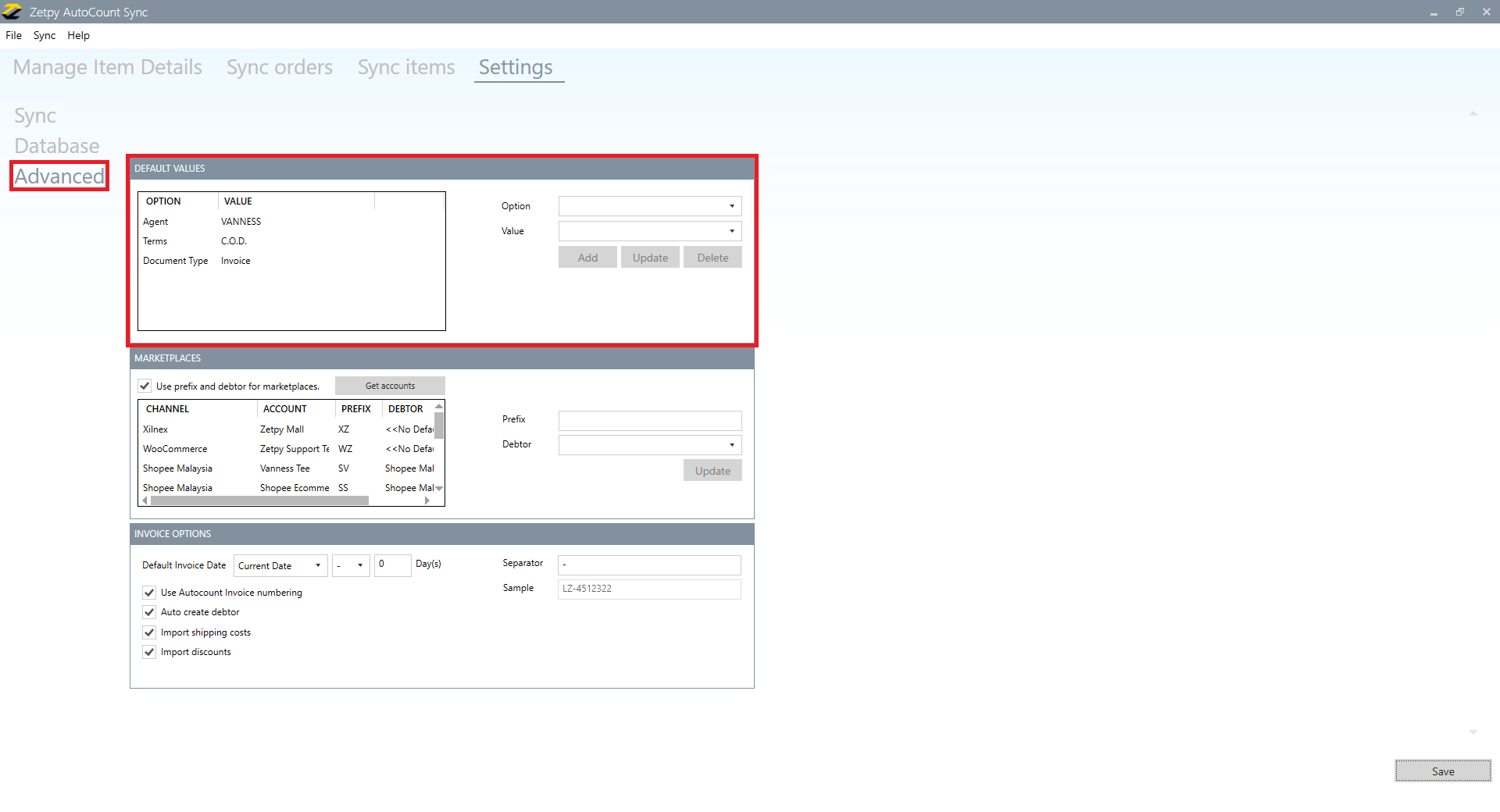1500x812 pixels.
Task: Click the left scroll arrow of marketplaces list
Action: coord(145,500)
